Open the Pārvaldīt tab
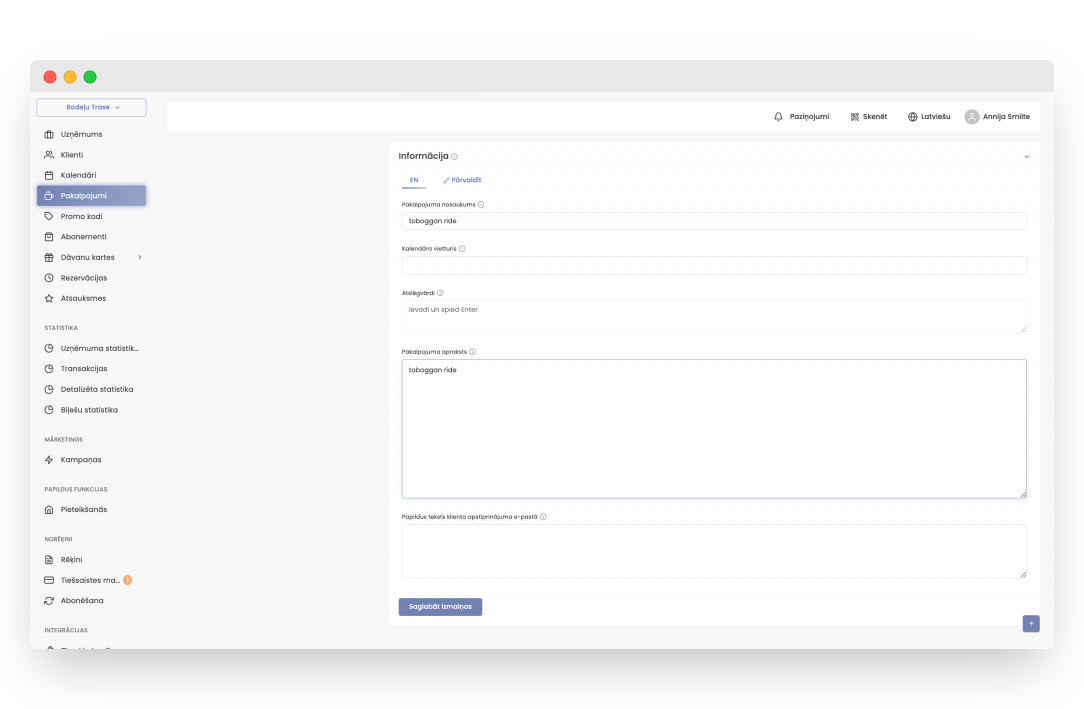The image size is (1084, 709). (462, 180)
